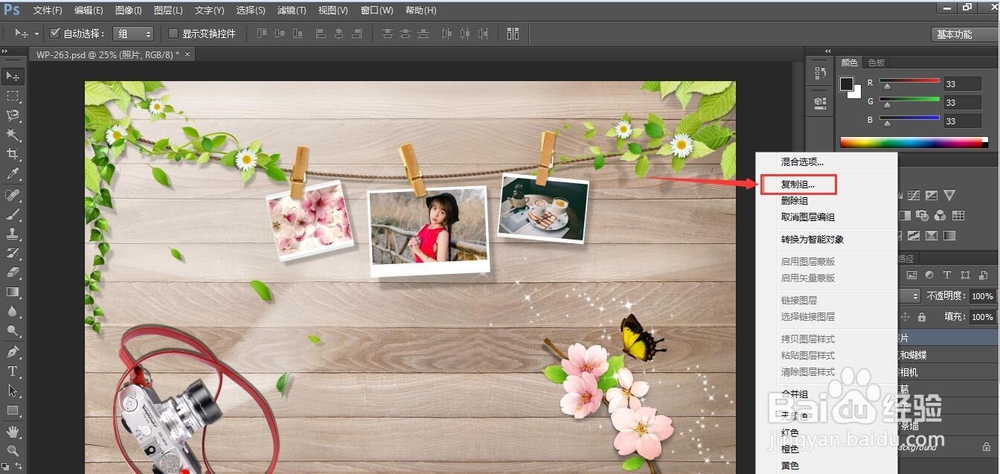
Task: Select the Pen tool
Action: (x=13, y=352)
